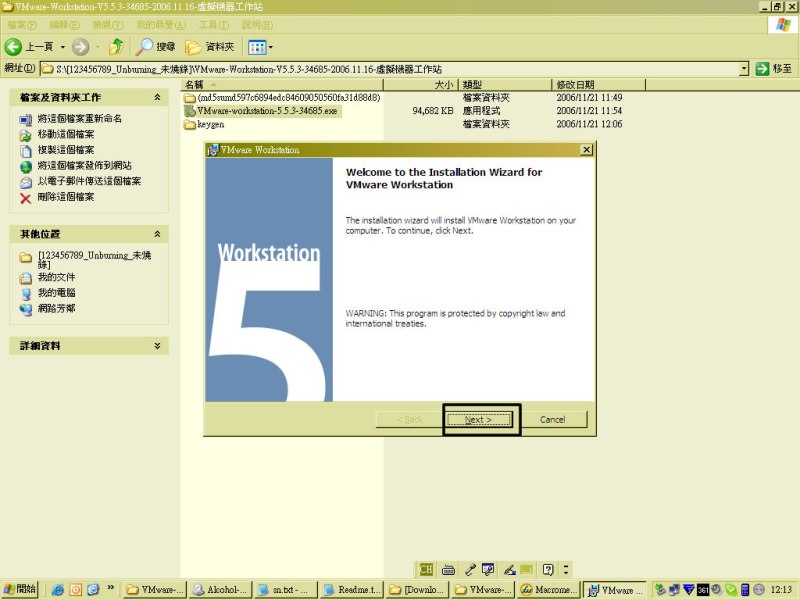800x600 pixels.
Task: Click 刪除這個檔案 delete link
Action: point(66,197)
